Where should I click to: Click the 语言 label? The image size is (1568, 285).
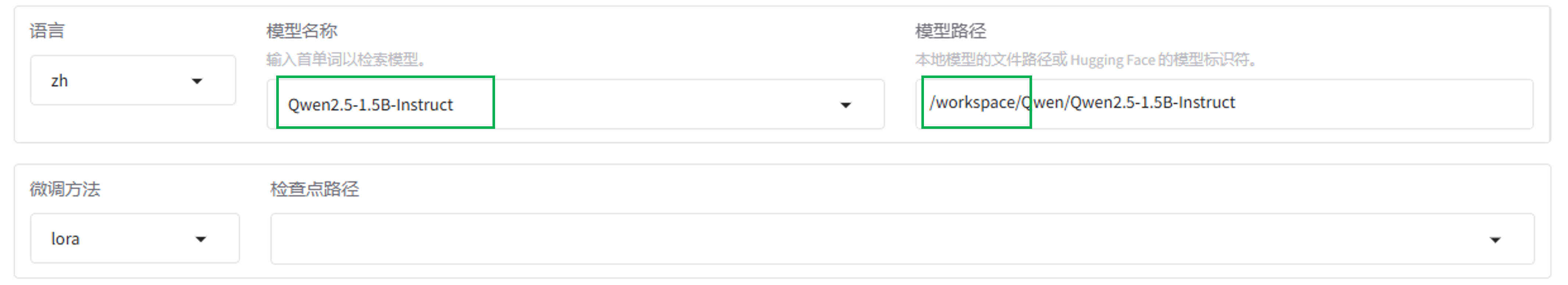coord(47,31)
